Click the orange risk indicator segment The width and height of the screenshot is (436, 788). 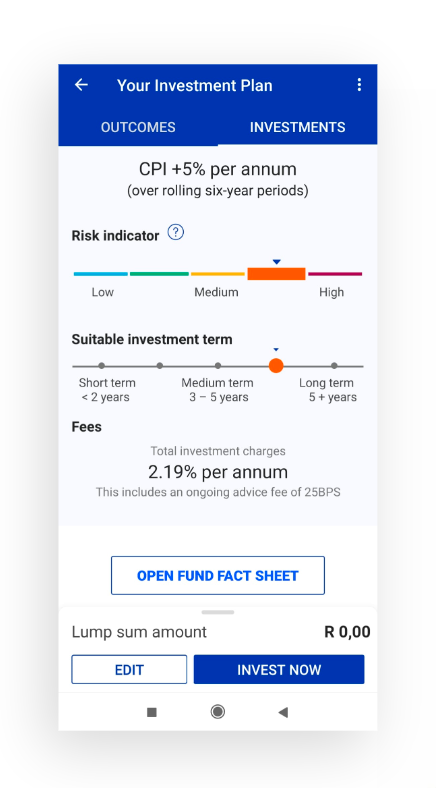[276, 274]
